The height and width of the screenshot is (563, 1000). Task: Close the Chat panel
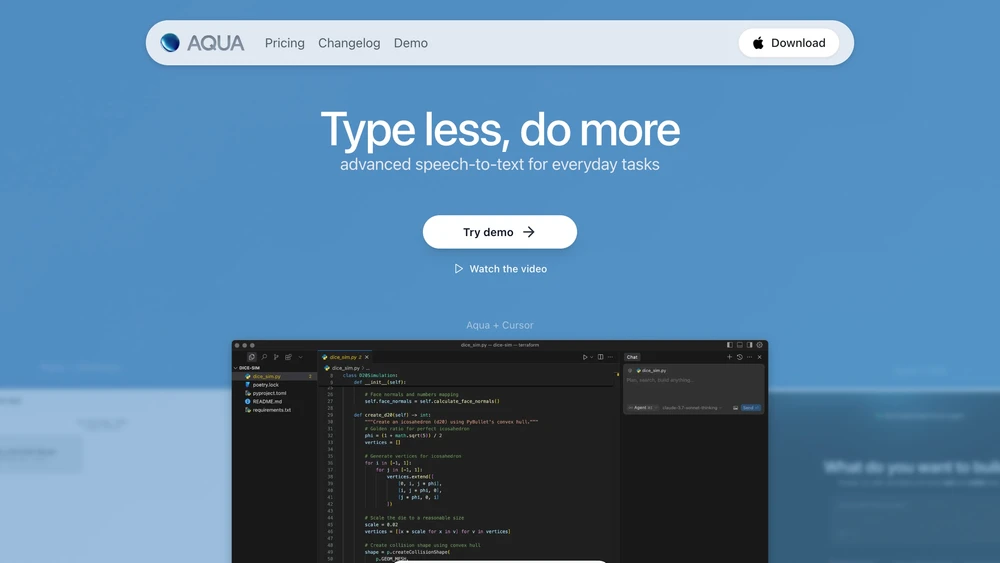coord(760,357)
